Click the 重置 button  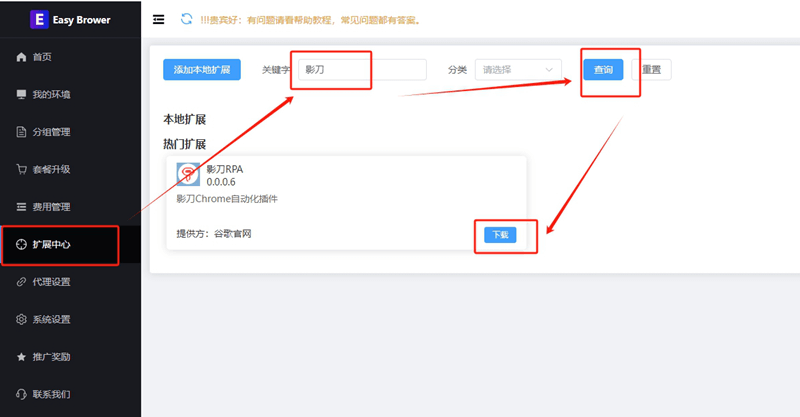pos(652,70)
